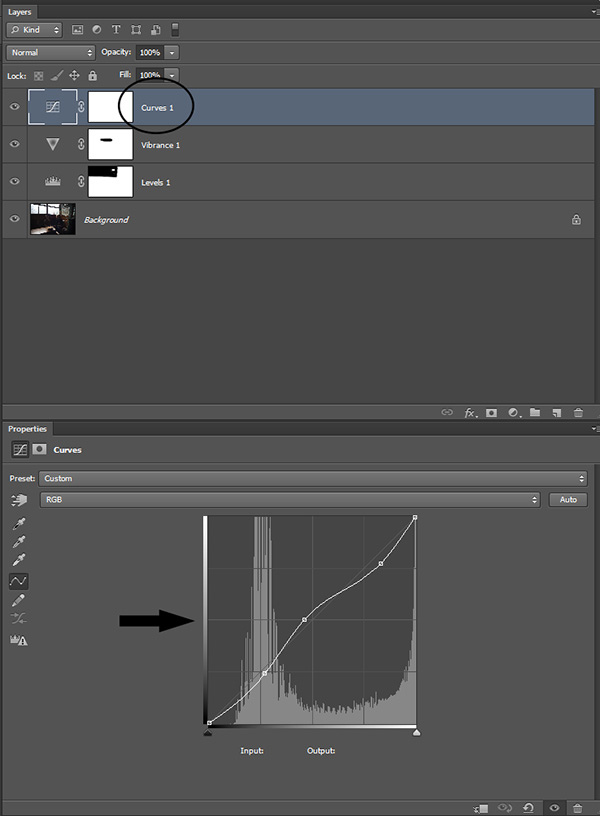The width and height of the screenshot is (600, 816).
Task: Open the Properties panel flyout menu
Action: pos(595,429)
